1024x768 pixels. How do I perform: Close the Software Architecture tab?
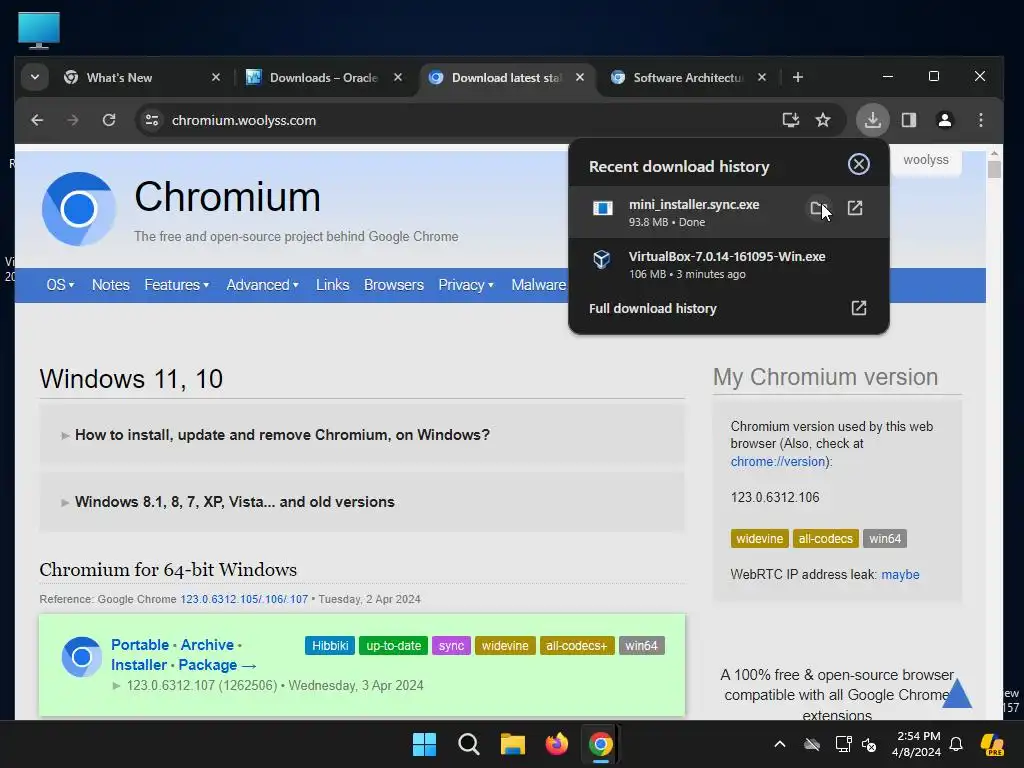pos(761,77)
